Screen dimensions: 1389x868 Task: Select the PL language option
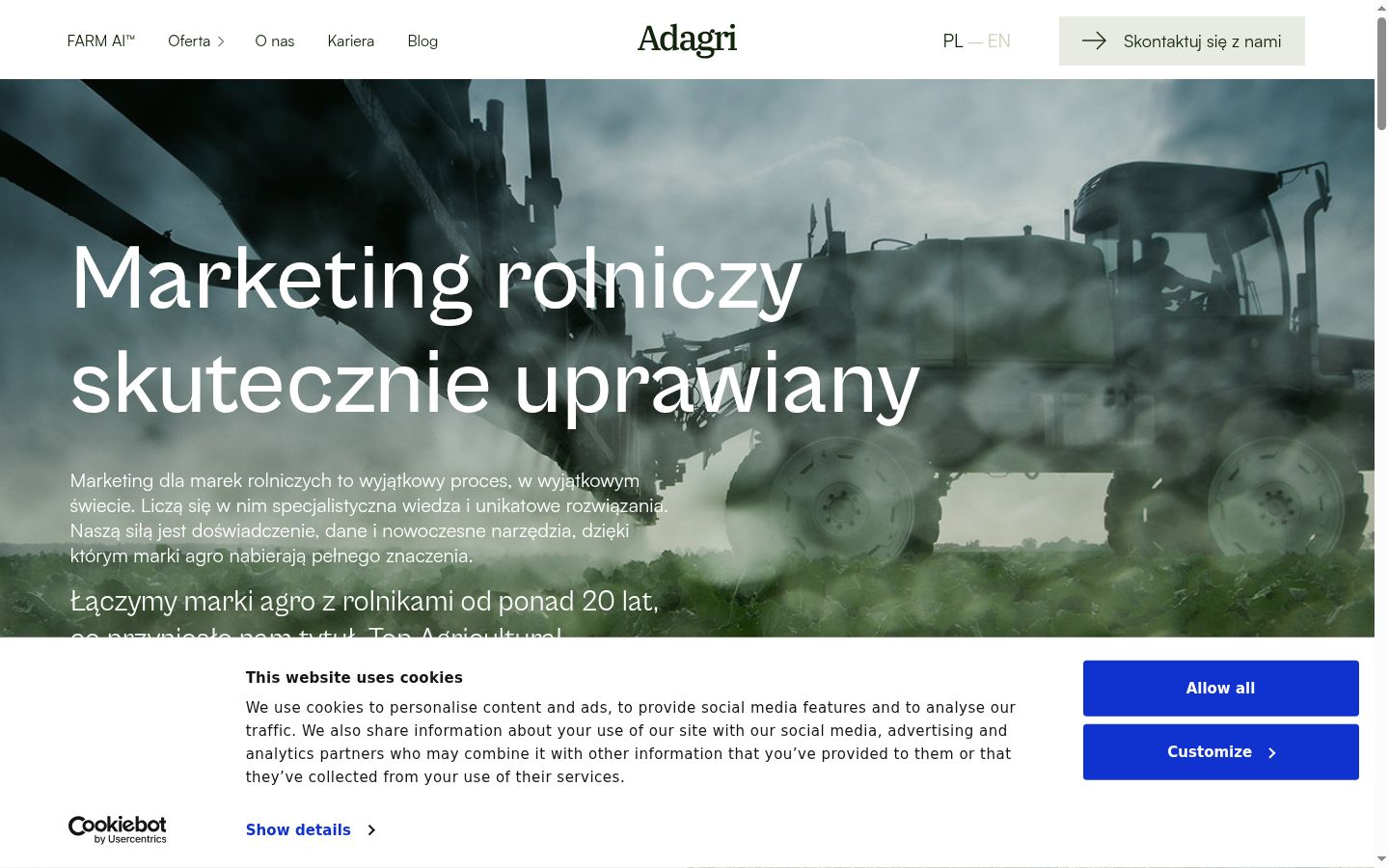(953, 41)
